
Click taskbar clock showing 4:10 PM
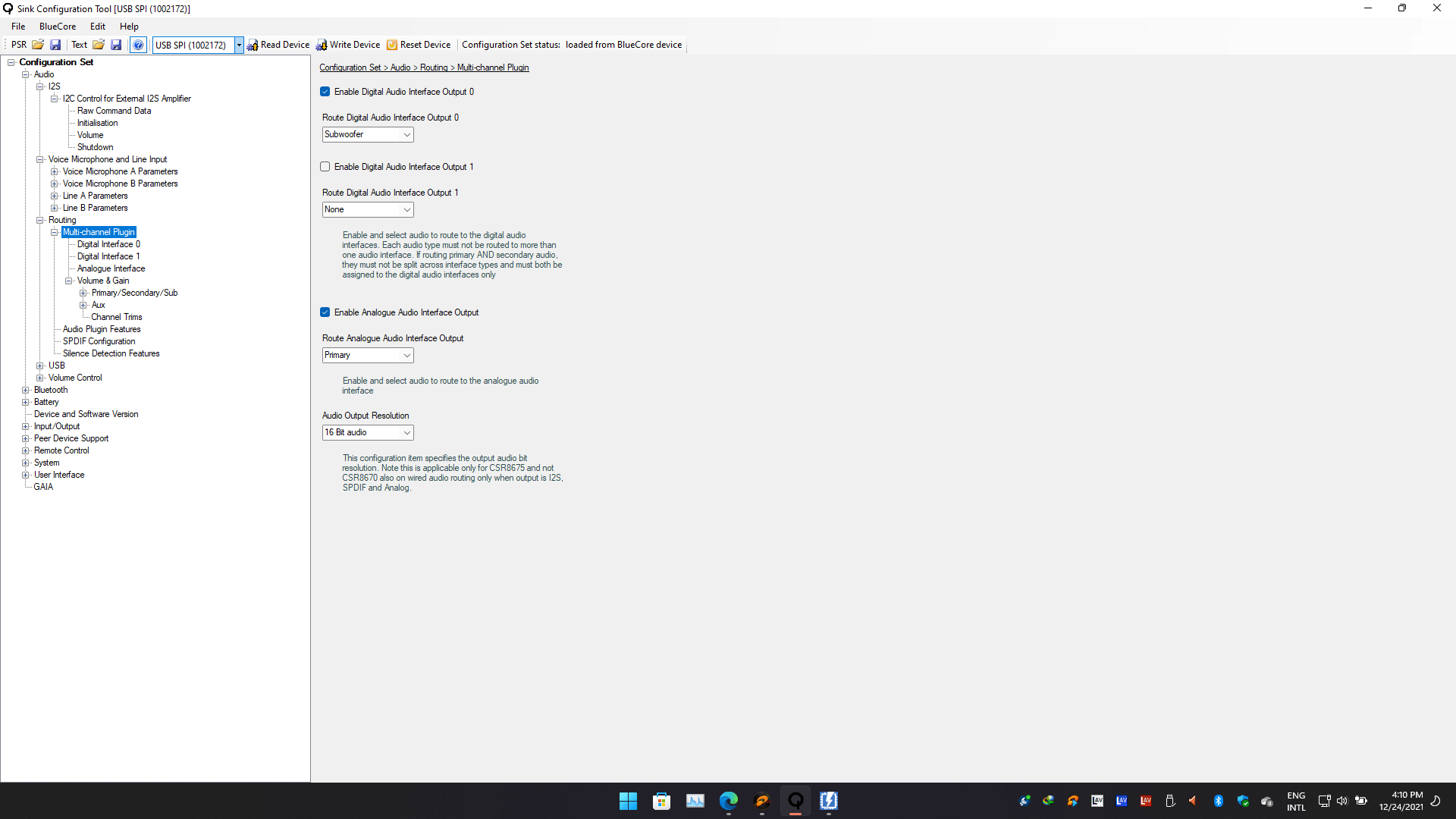point(1401,801)
